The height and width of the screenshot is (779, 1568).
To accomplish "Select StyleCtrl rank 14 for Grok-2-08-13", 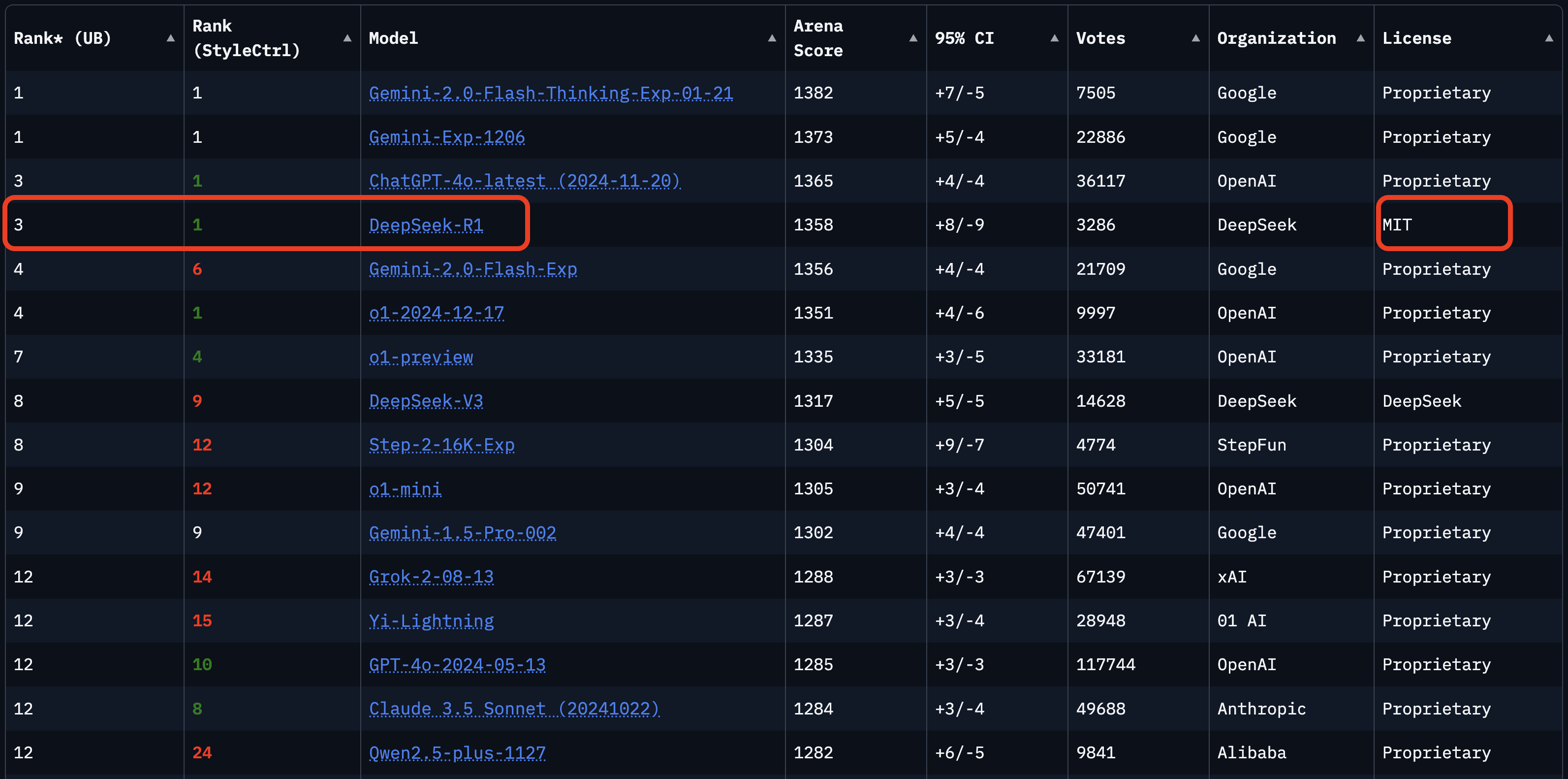I will (202, 577).
